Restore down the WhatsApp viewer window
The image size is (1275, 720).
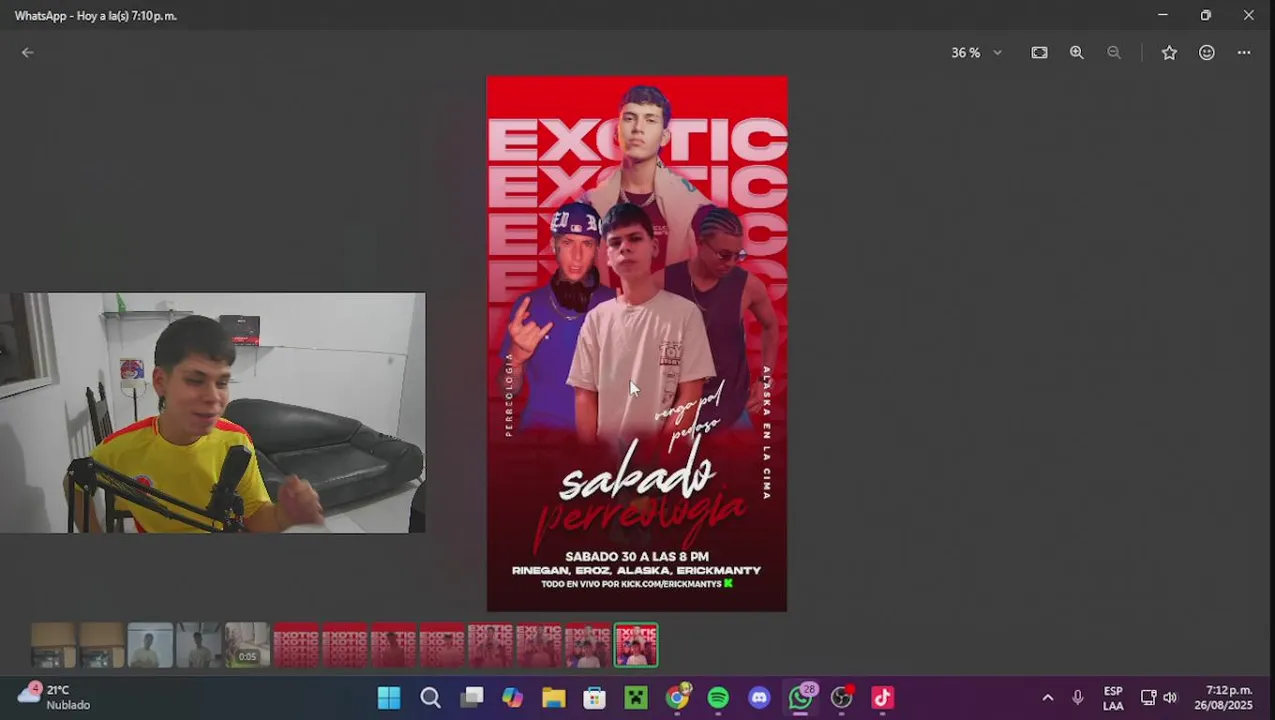coord(1205,15)
